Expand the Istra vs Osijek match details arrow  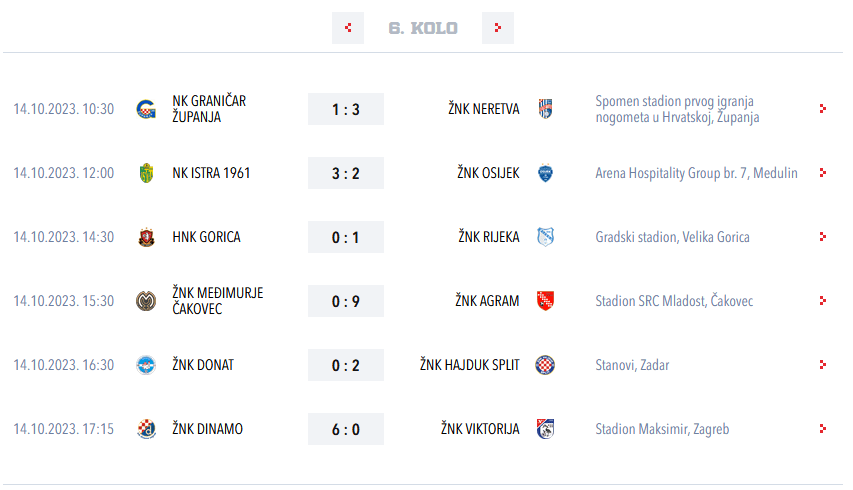pos(822,173)
